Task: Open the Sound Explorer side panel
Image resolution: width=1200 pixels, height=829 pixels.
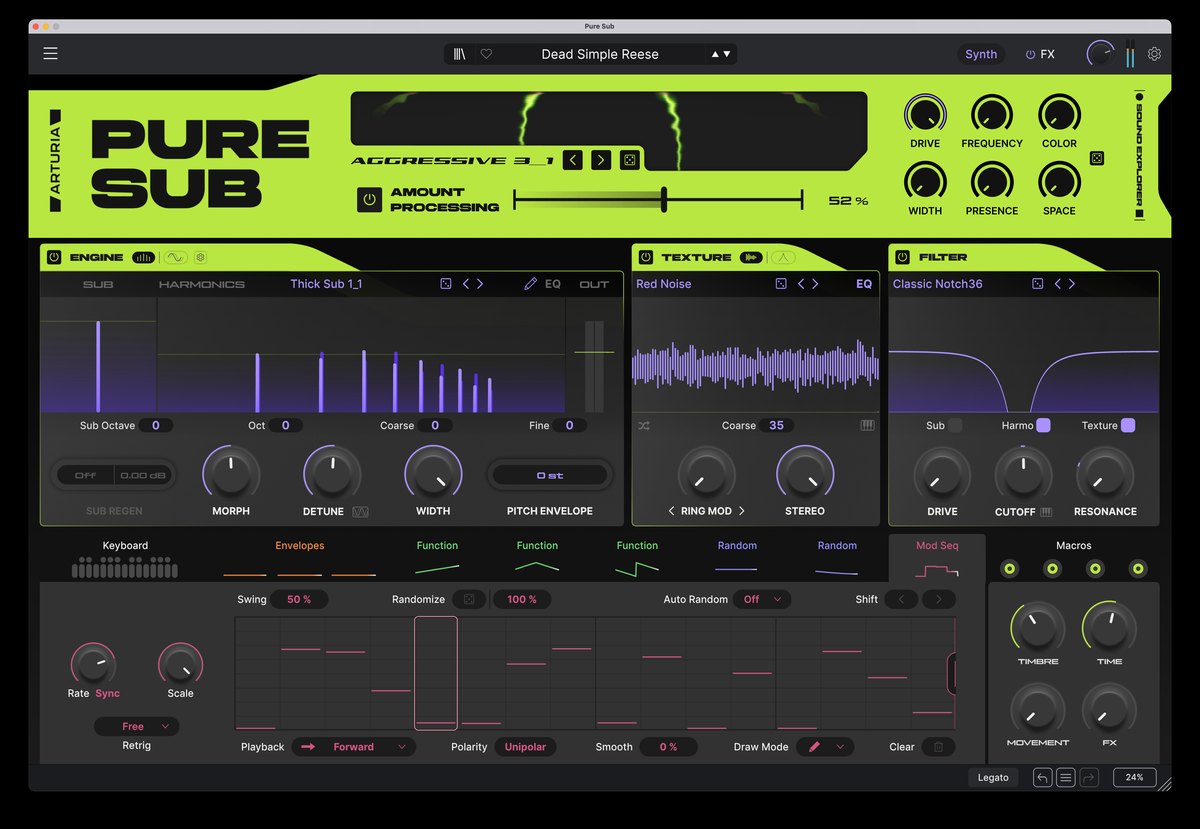Action: pos(1138,157)
